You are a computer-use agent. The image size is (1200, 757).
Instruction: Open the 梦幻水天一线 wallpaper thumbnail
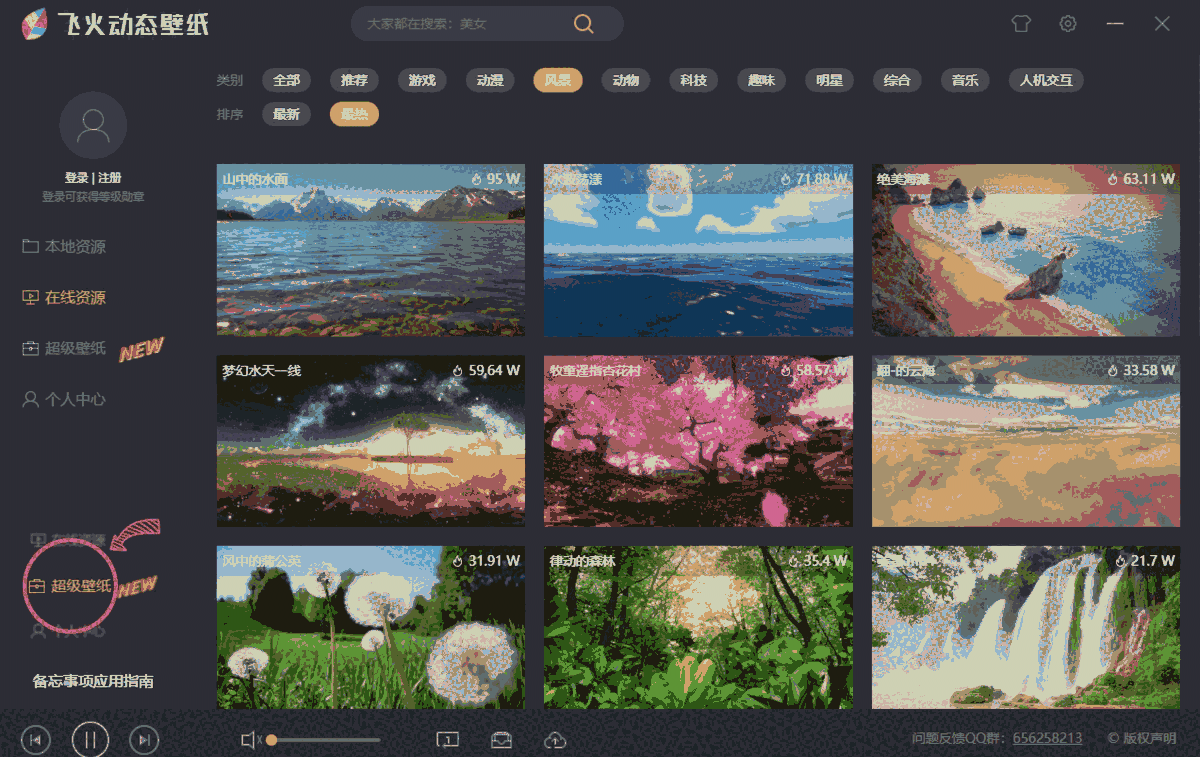(371, 441)
